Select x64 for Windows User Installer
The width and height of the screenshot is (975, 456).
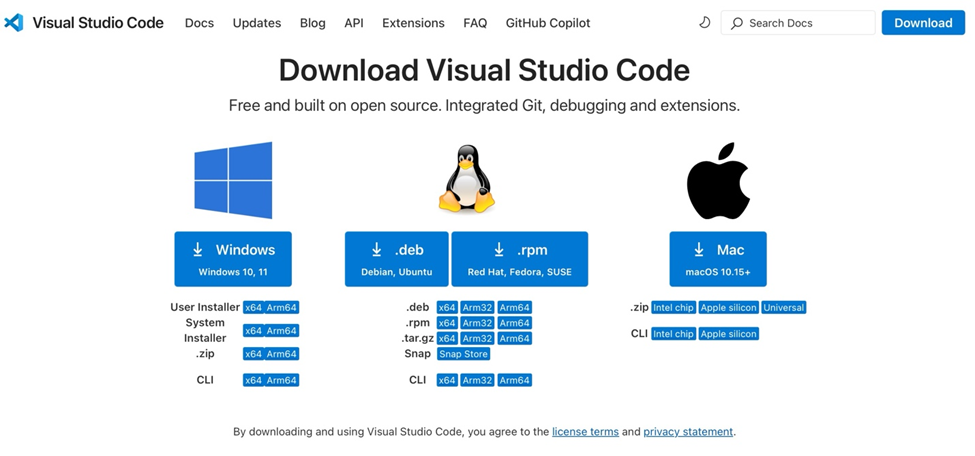[254, 307]
